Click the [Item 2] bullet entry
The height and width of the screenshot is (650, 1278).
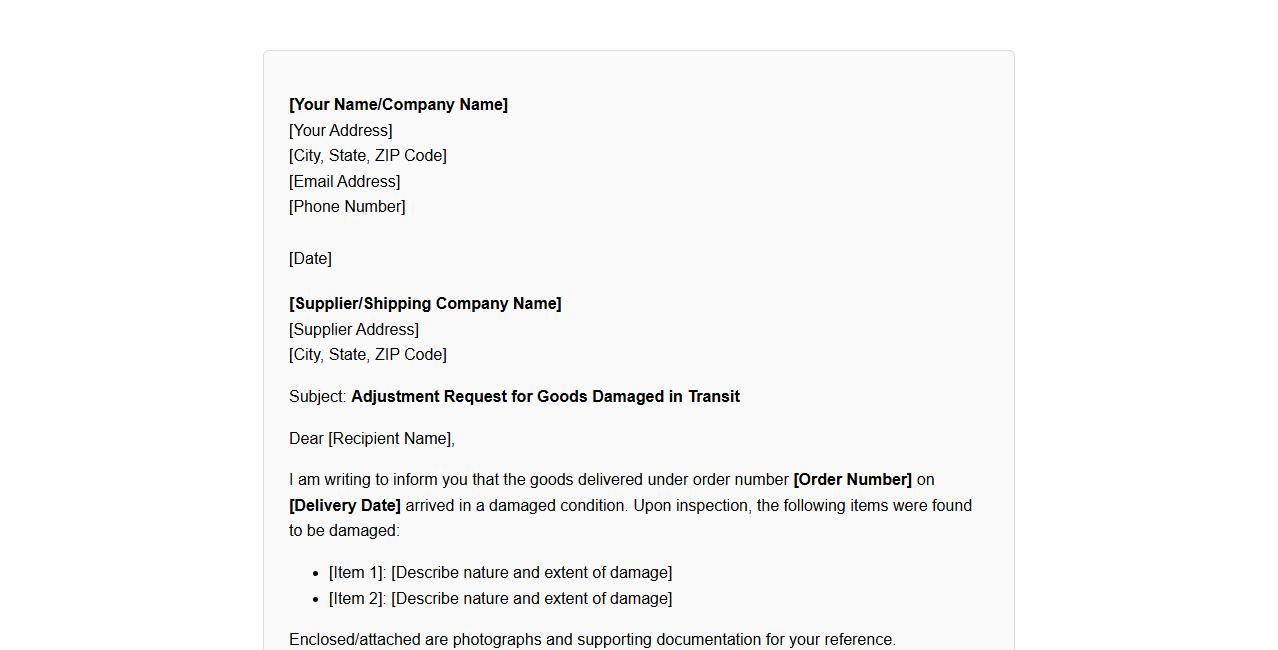click(x=500, y=599)
